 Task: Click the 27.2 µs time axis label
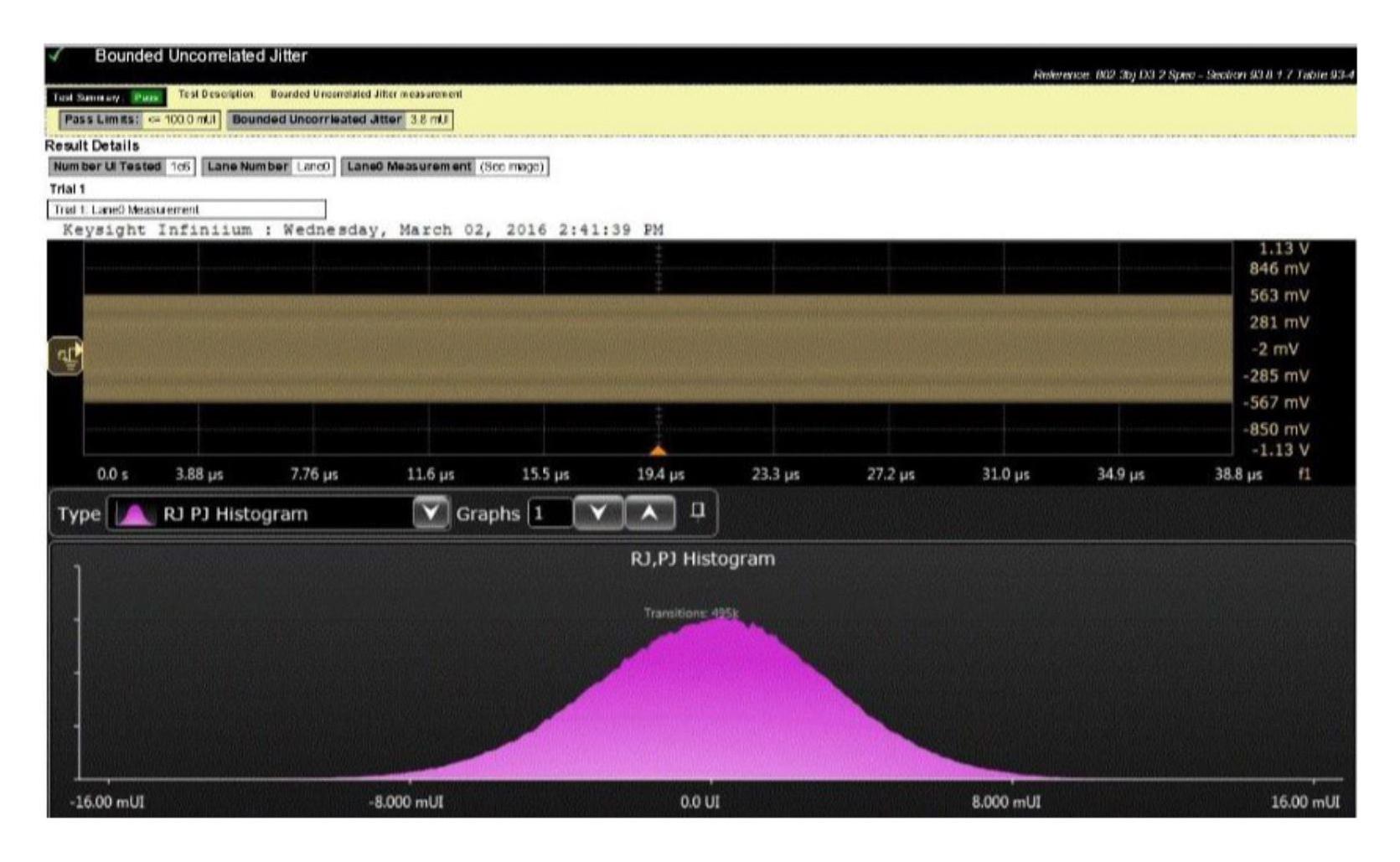pyautogui.click(x=891, y=474)
